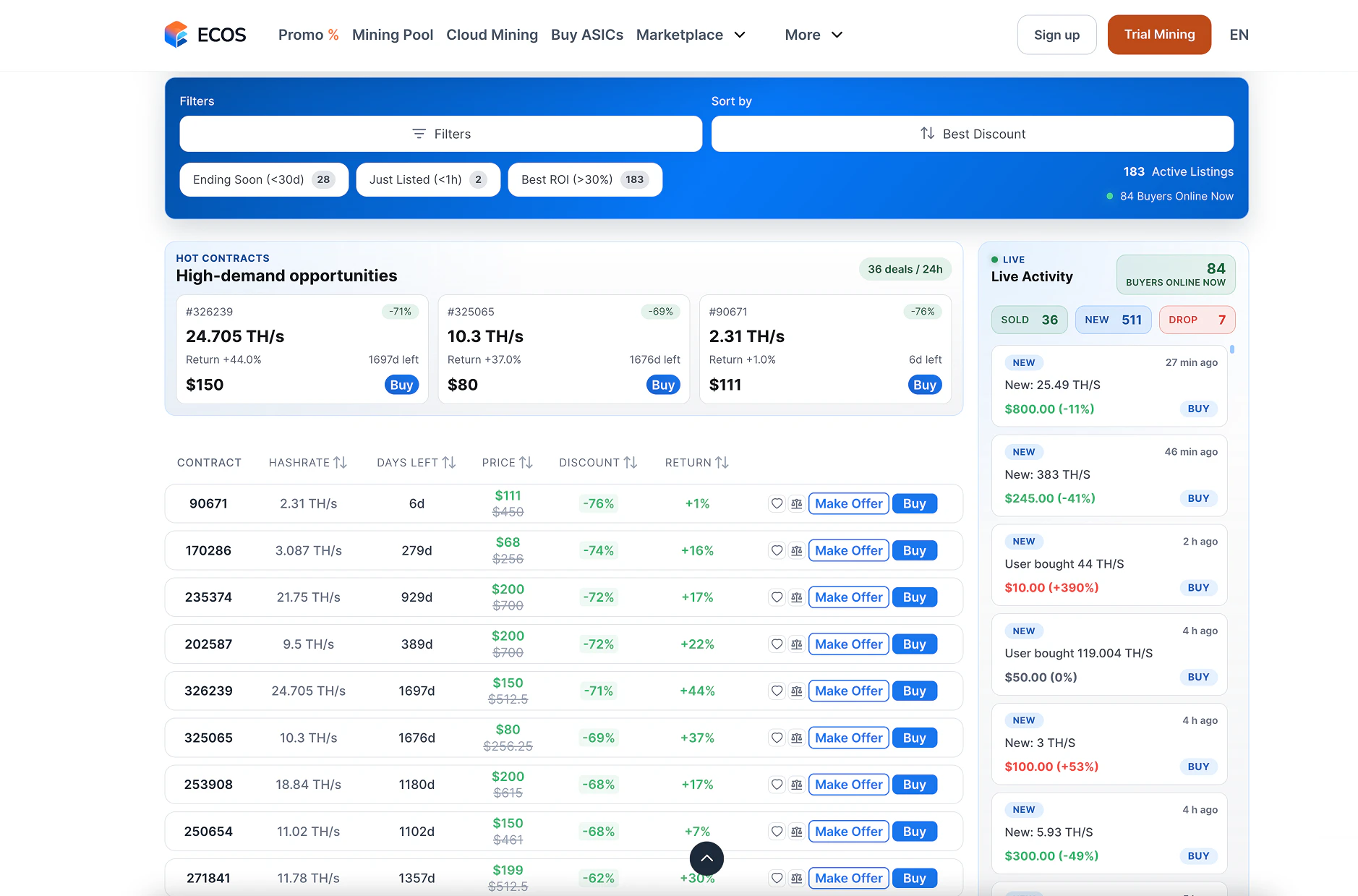
Task: Buy contract 250654 in table
Action: coord(915,832)
